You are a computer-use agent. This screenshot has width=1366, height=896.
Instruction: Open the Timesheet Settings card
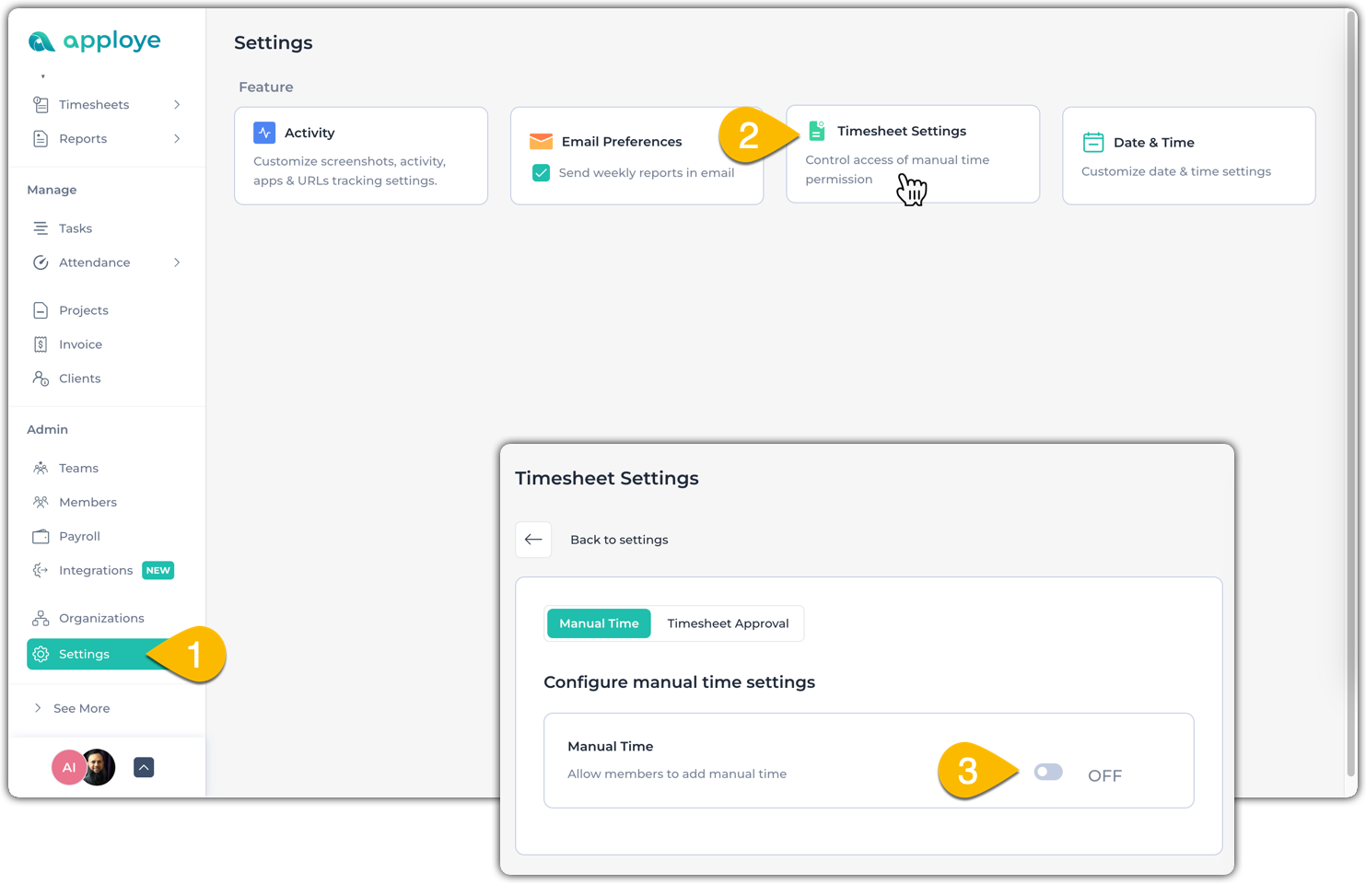[913, 154]
